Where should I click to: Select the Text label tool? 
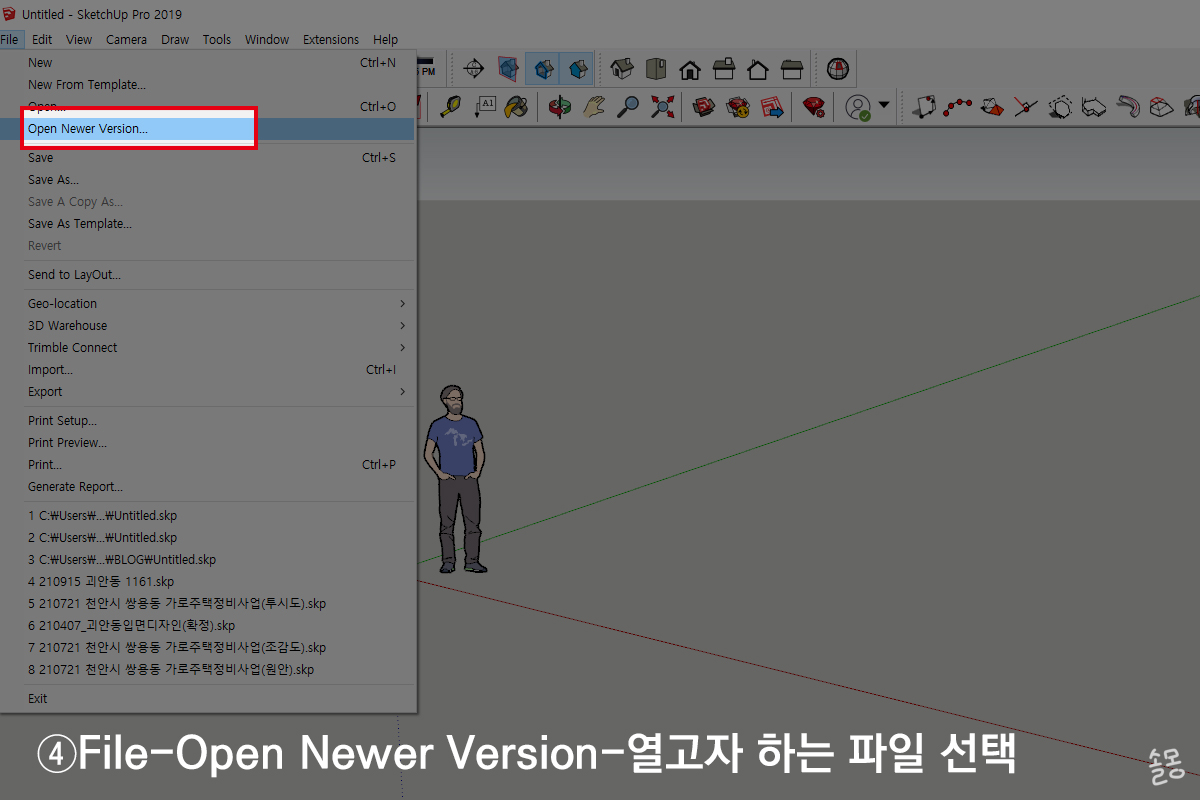pyautogui.click(x=484, y=106)
